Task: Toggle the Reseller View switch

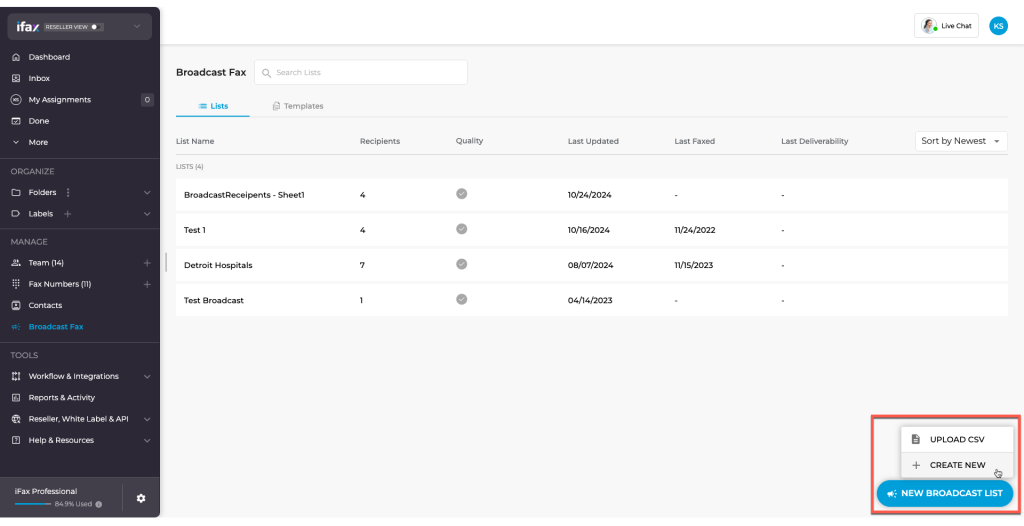Action: point(96,27)
